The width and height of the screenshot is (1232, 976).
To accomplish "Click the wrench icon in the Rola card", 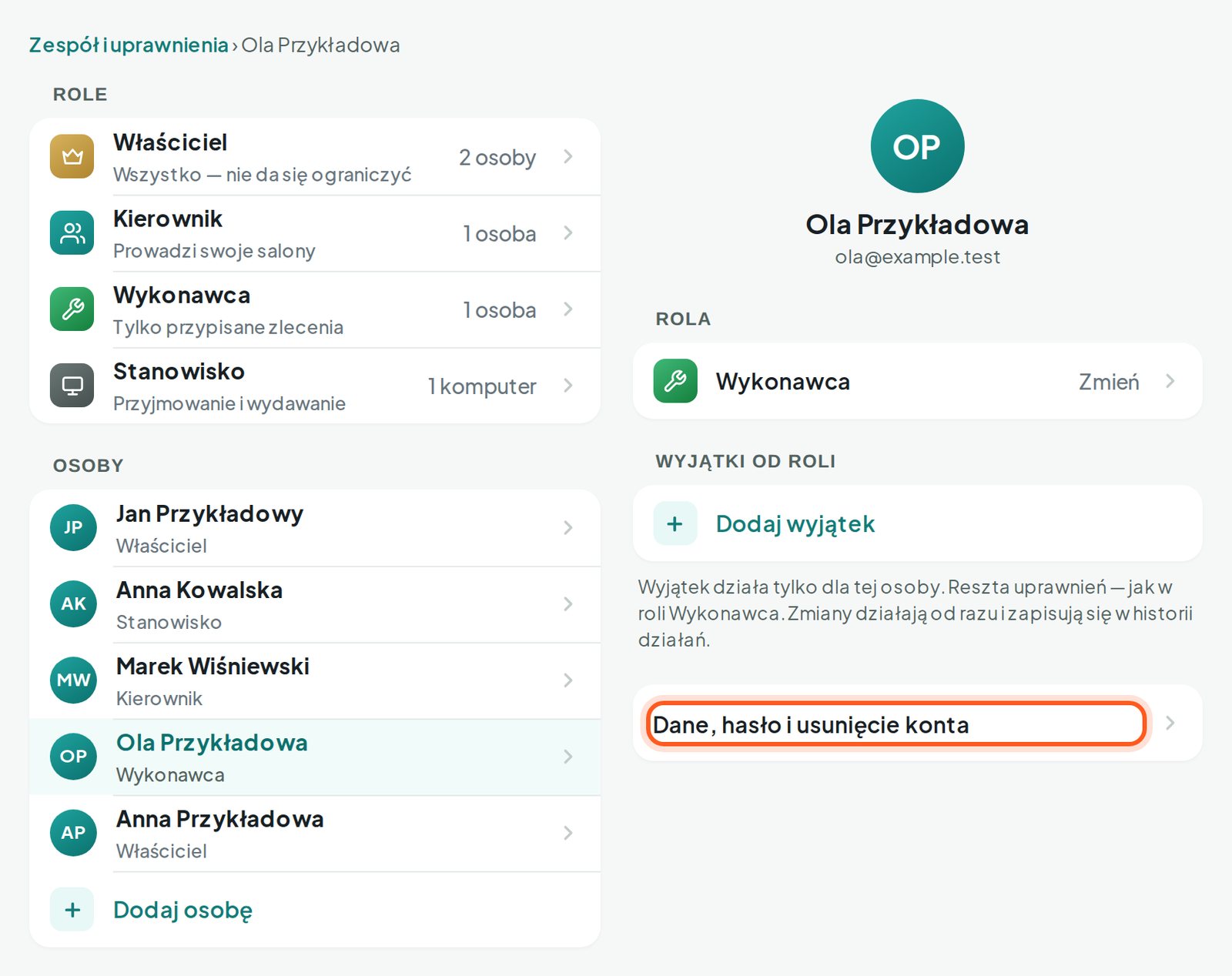I will click(x=675, y=381).
